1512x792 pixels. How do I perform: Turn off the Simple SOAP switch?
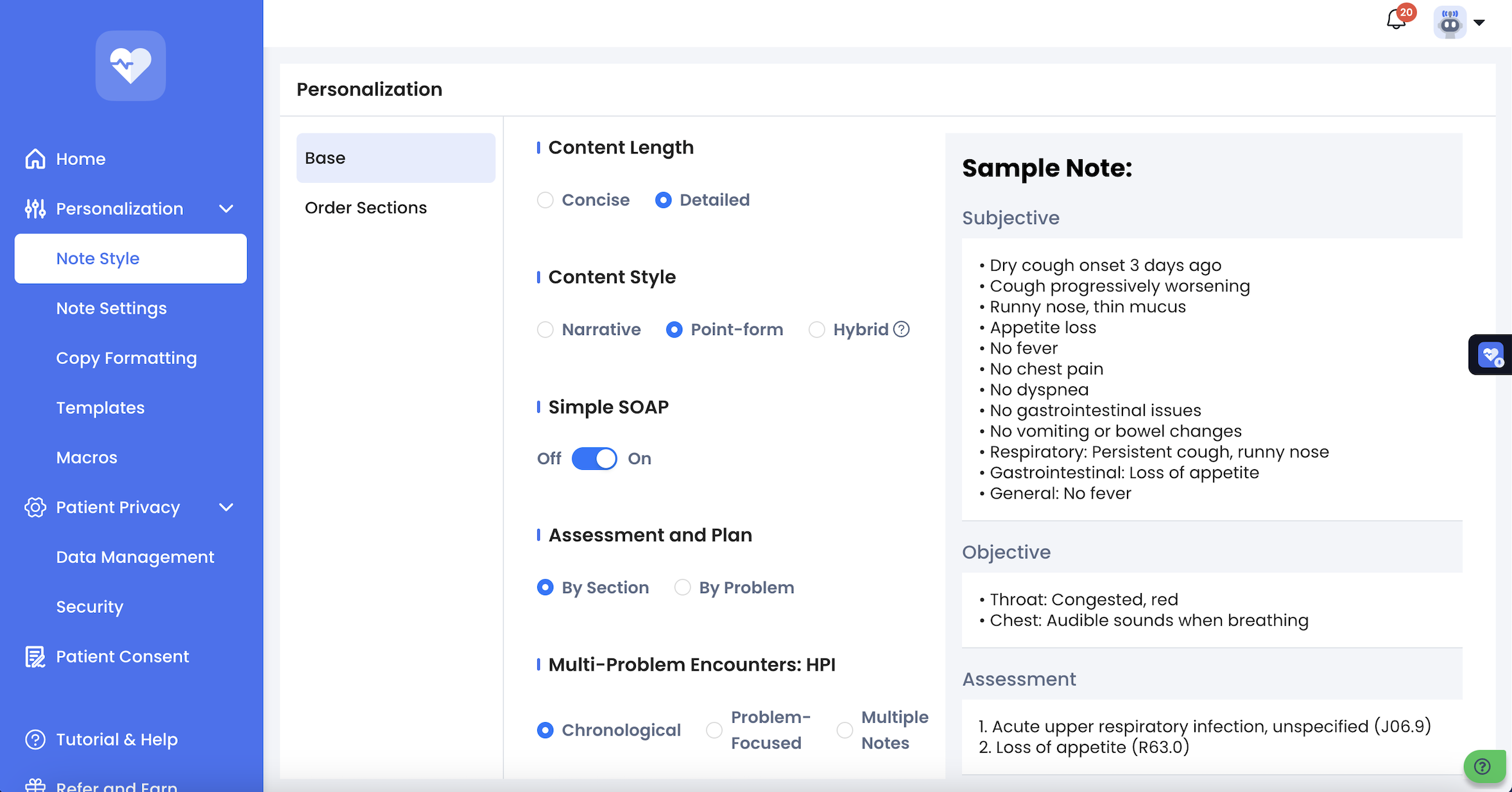pos(594,459)
